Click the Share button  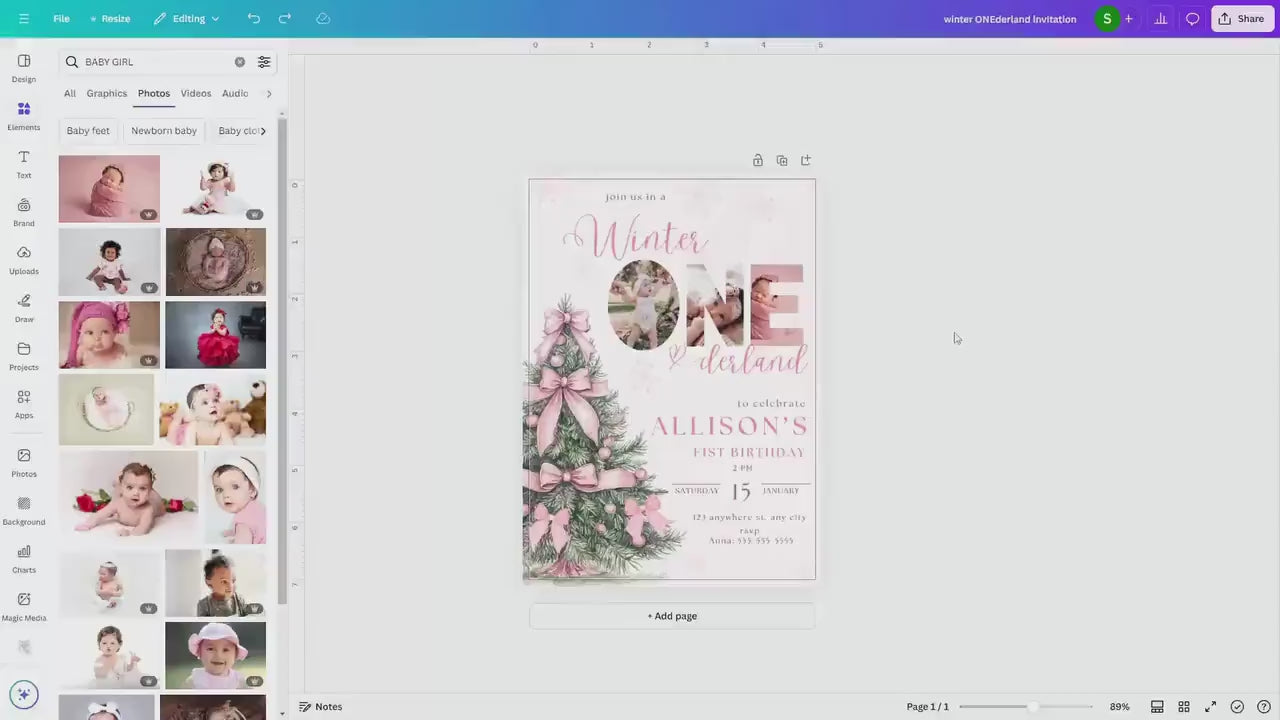pos(1243,18)
